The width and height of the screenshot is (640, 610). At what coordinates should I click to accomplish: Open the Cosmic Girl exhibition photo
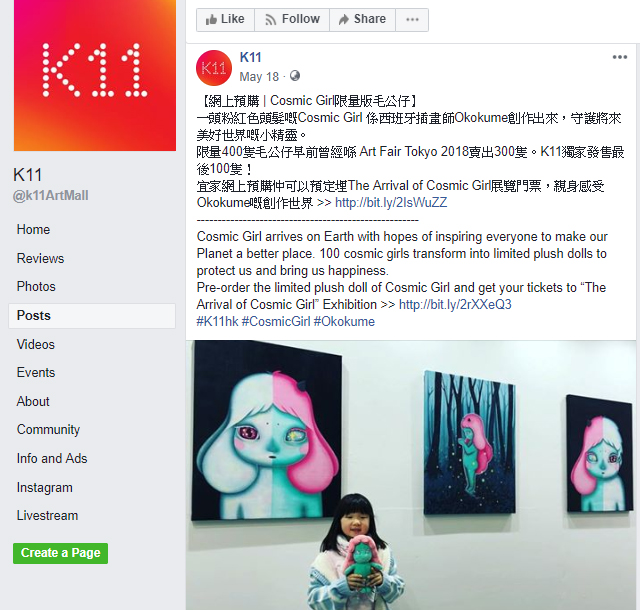[411, 475]
